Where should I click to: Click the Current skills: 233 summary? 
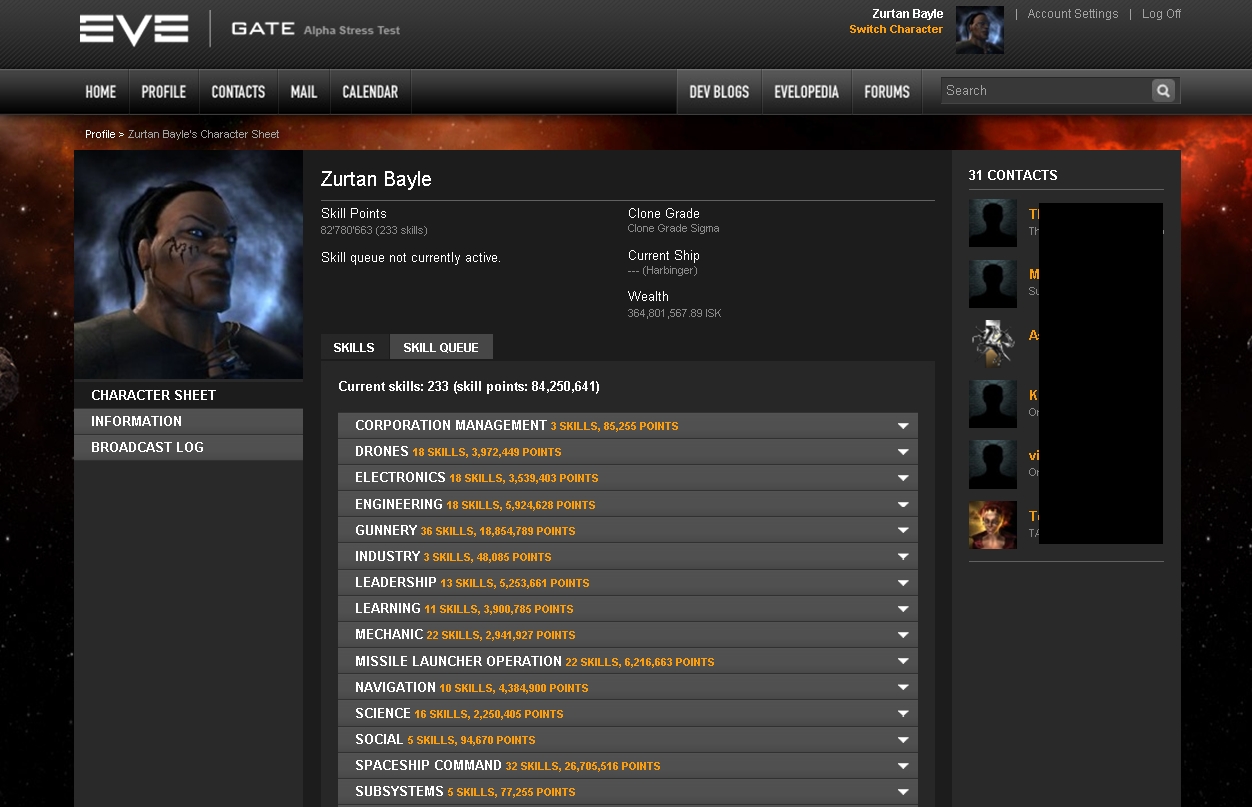[469, 386]
